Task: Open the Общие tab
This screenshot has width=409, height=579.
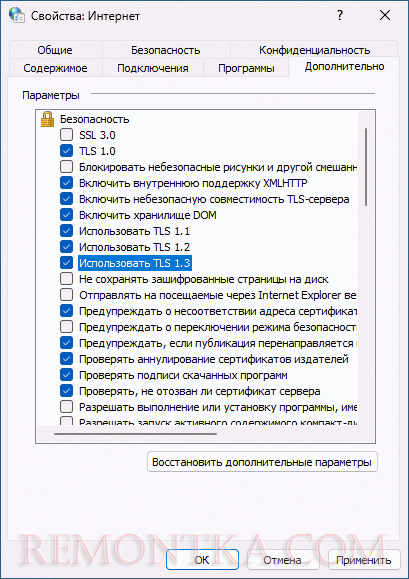Action: [x=55, y=49]
